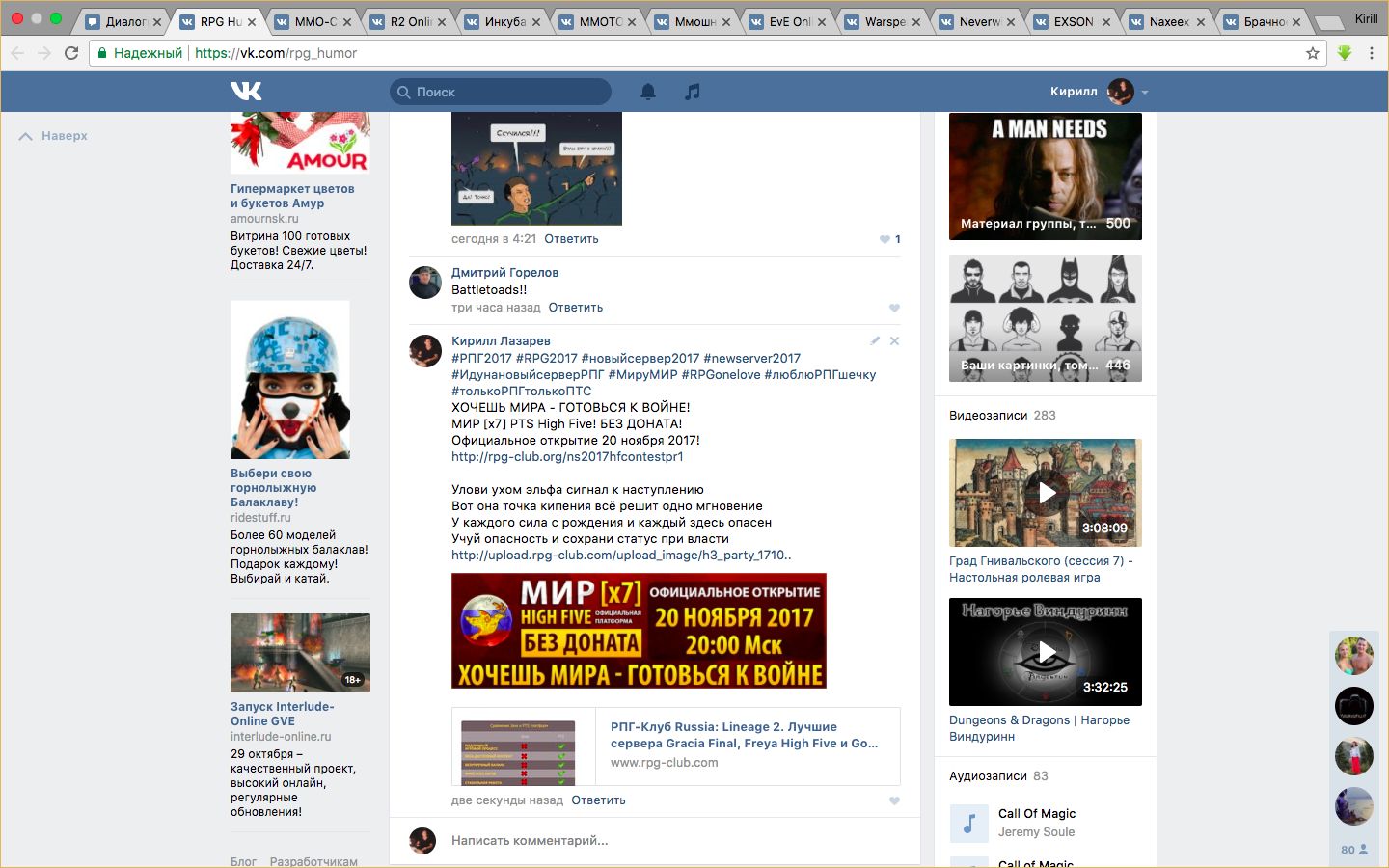1389x868 pixels.
Task: Click the #RPGonelove hashtag
Action: click(721, 374)
